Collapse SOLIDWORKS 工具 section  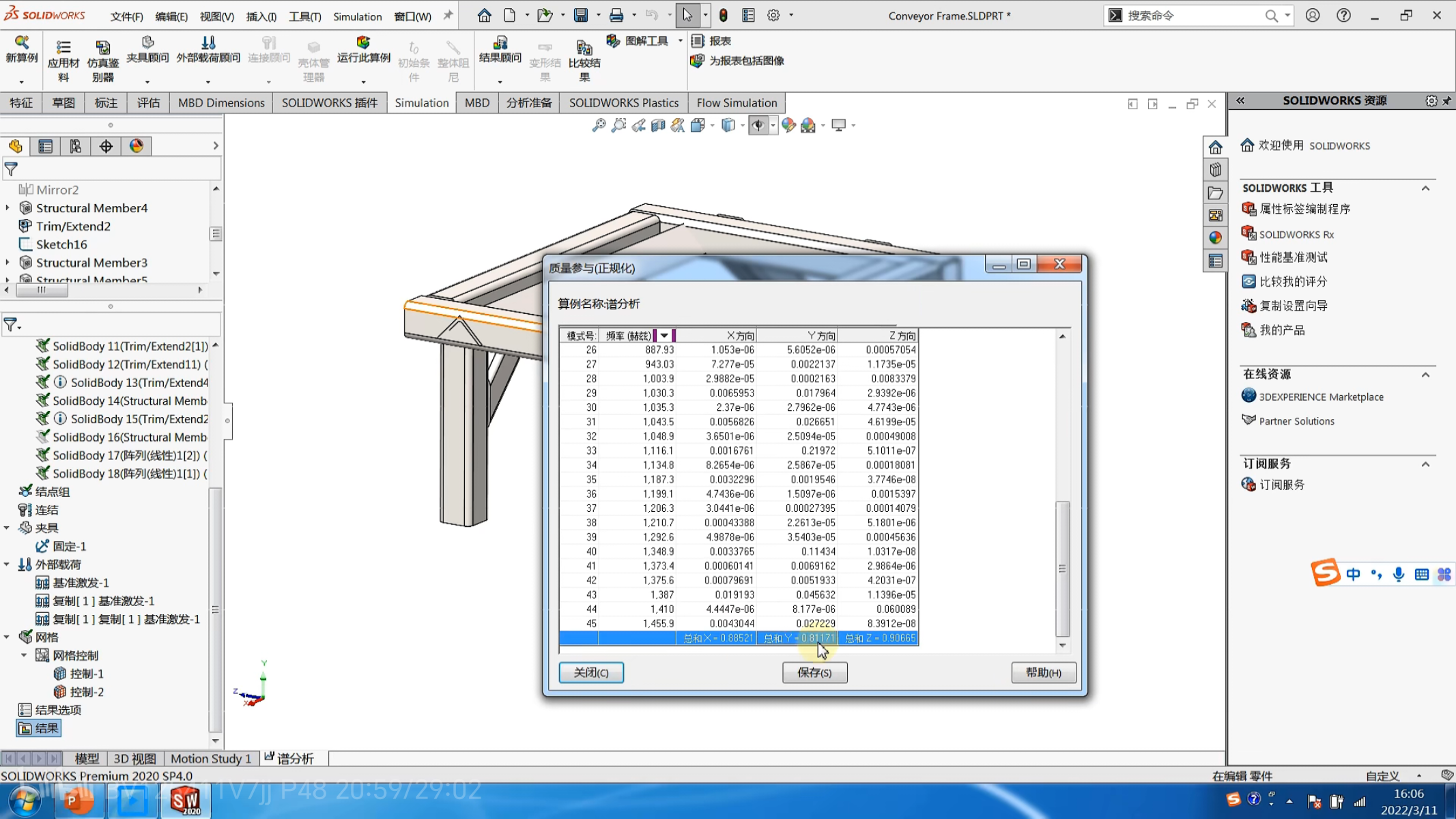pos(1426,188)
